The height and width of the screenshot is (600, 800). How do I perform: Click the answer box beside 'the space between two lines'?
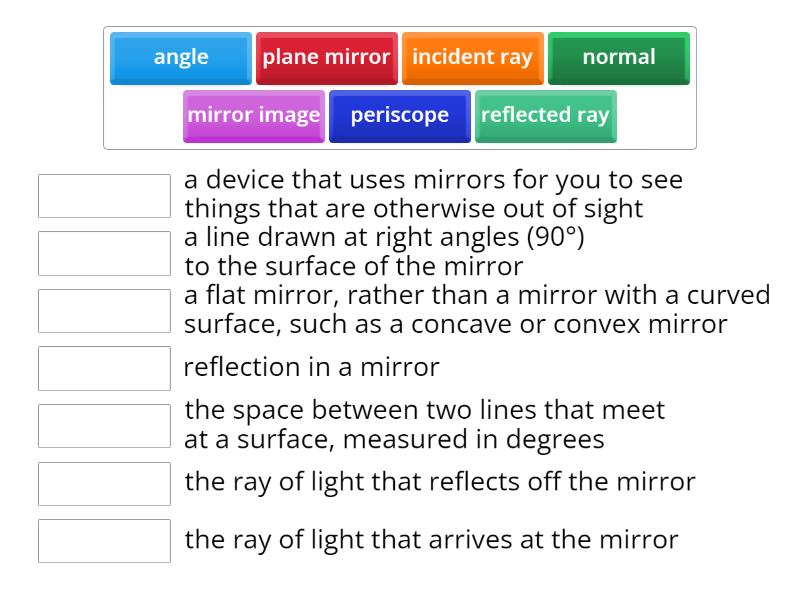pos(104,425)
